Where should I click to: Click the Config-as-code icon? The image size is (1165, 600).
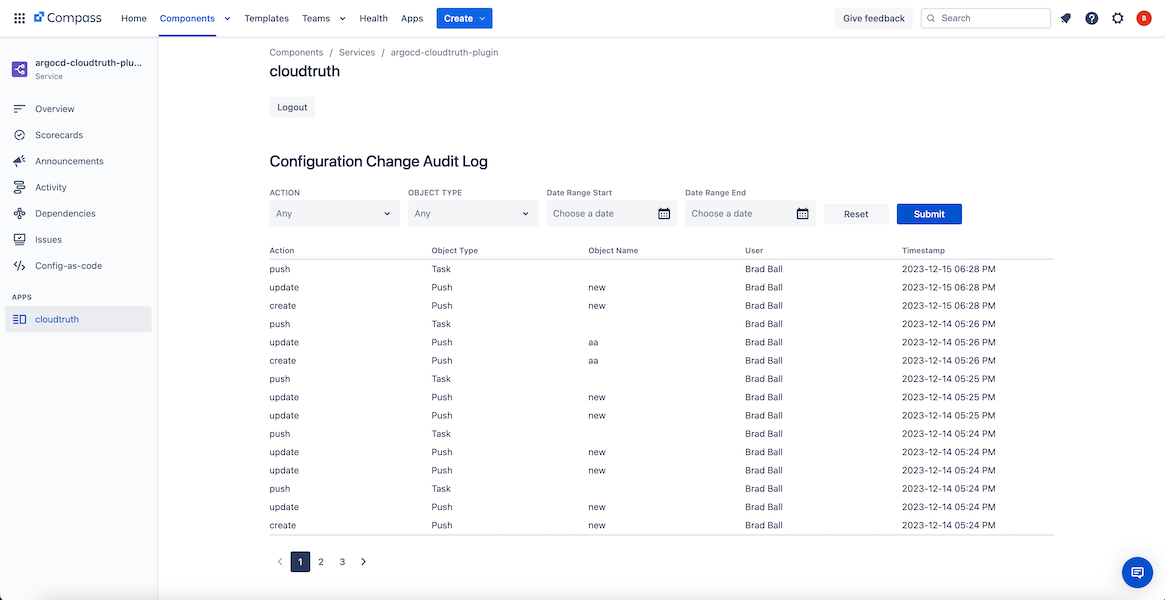[x=20, y=266]
